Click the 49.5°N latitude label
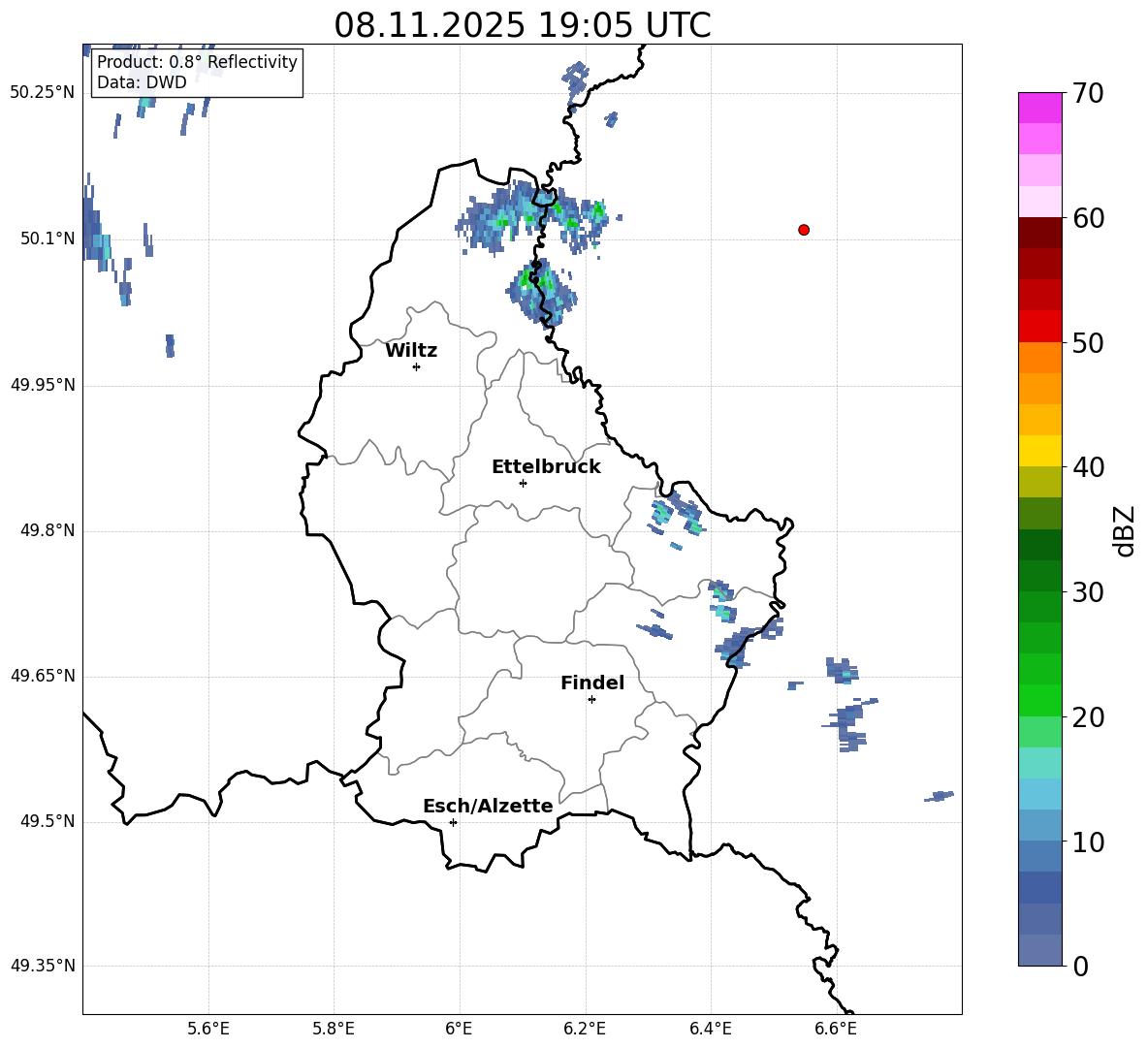 (x=48, y=821)
